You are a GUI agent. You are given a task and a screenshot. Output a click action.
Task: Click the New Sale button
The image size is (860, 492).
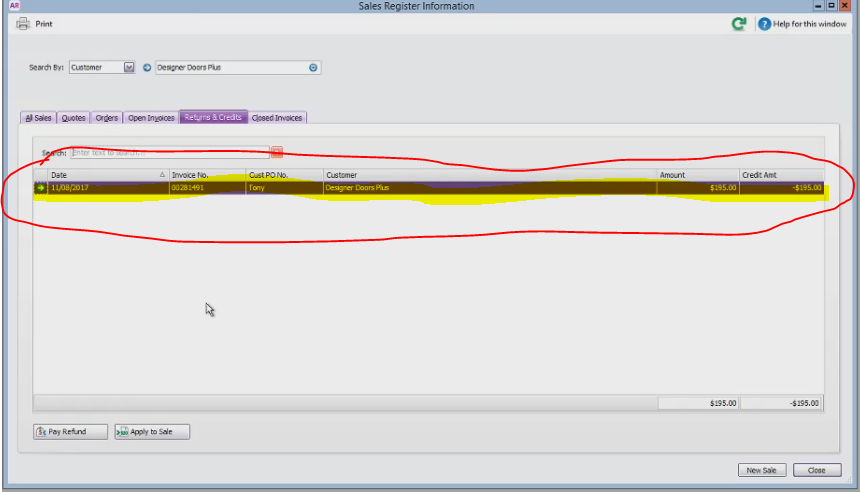click(x=762, y=470)
